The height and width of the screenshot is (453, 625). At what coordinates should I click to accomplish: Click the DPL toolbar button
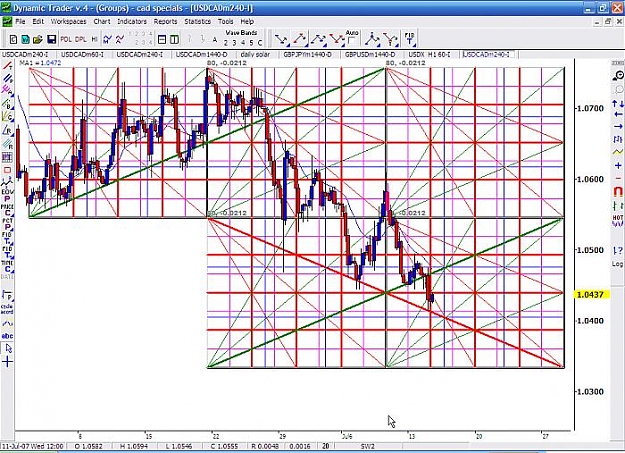[x=81, y=39]
